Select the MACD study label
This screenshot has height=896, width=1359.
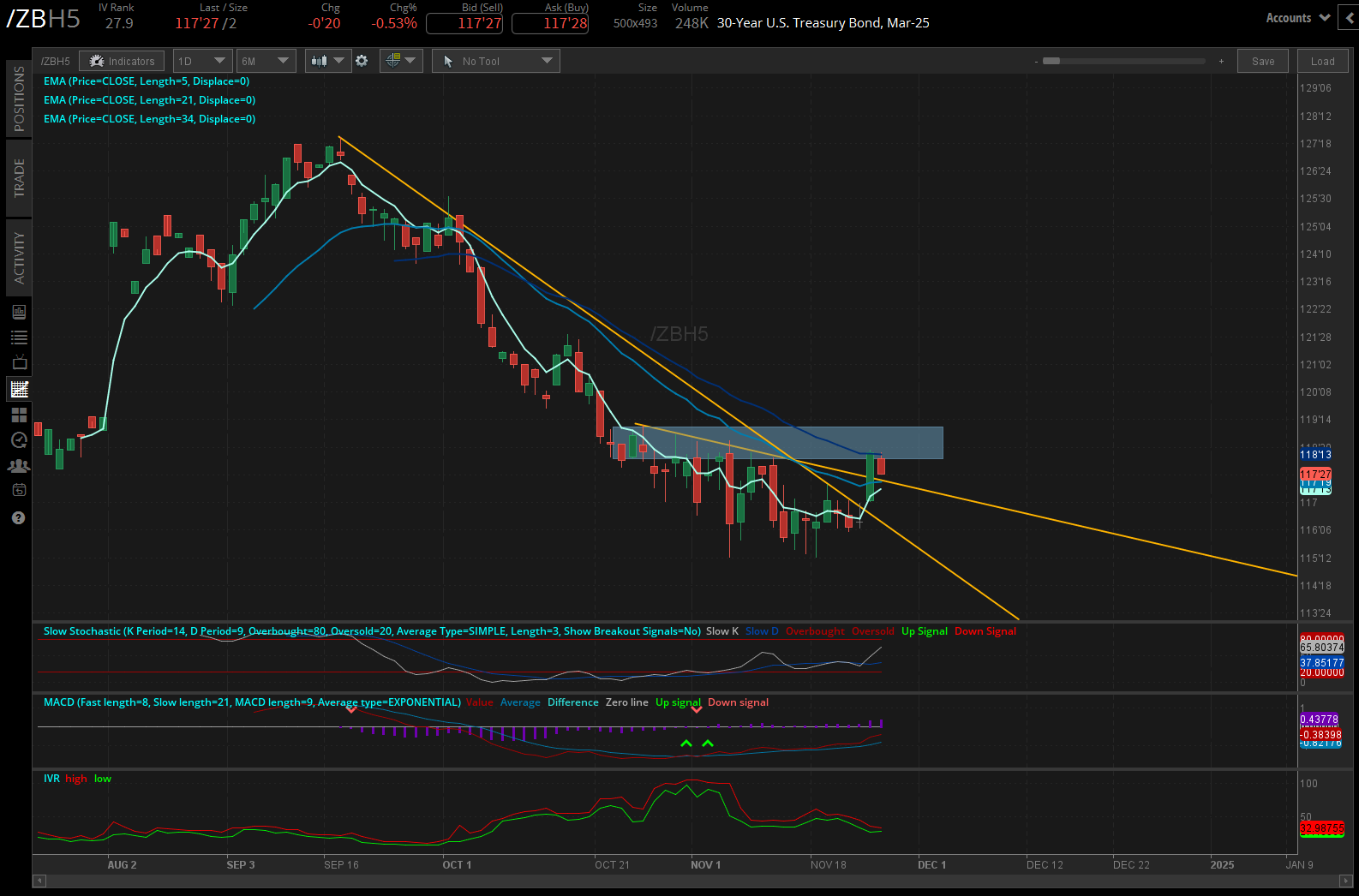tap(252, 702)
